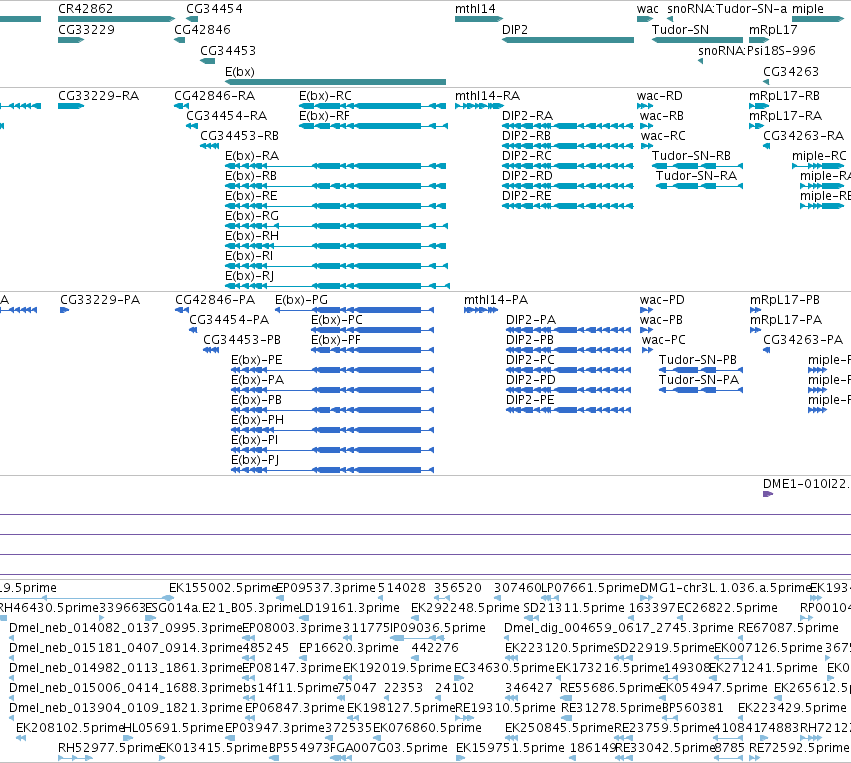Image resolution: width=851 pixels, height=763 pixels.
Task: Open the DIP2-RD transcript label
Action: pos(527,176)
